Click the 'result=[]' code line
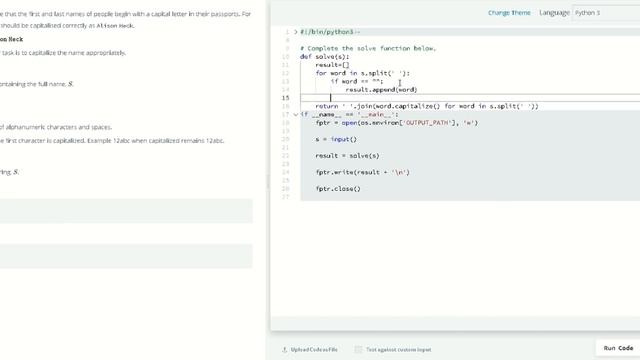This screenshot has width=640, height=360. (332, 65)
